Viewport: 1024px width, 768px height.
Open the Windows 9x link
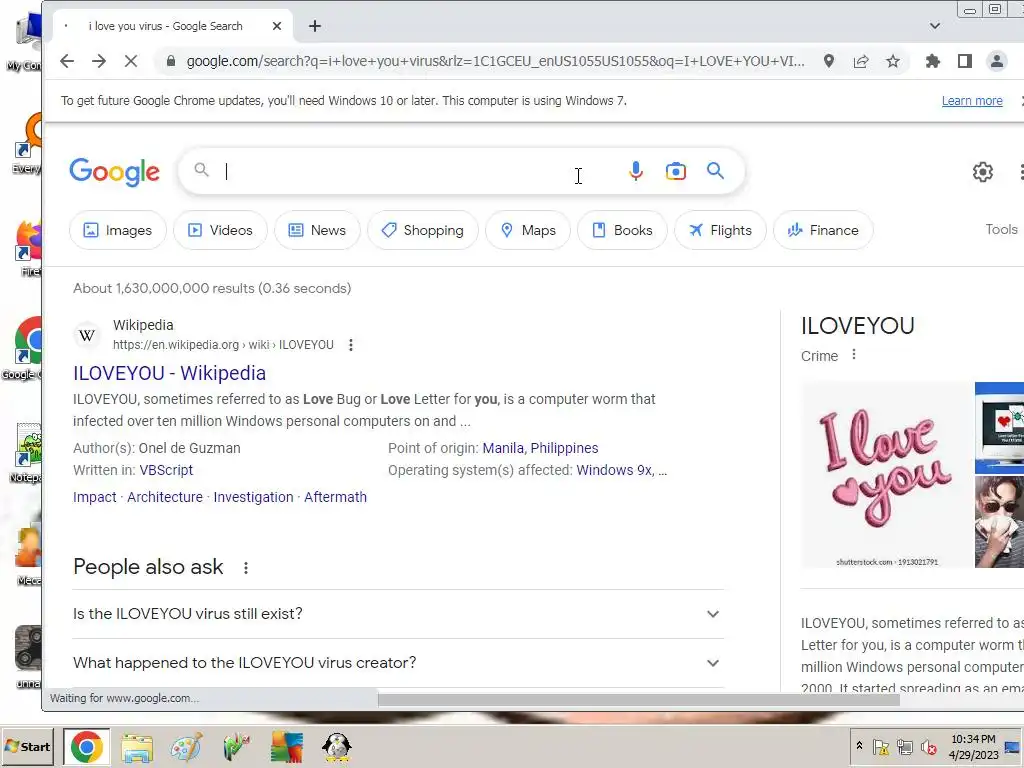tap(614, 470)
